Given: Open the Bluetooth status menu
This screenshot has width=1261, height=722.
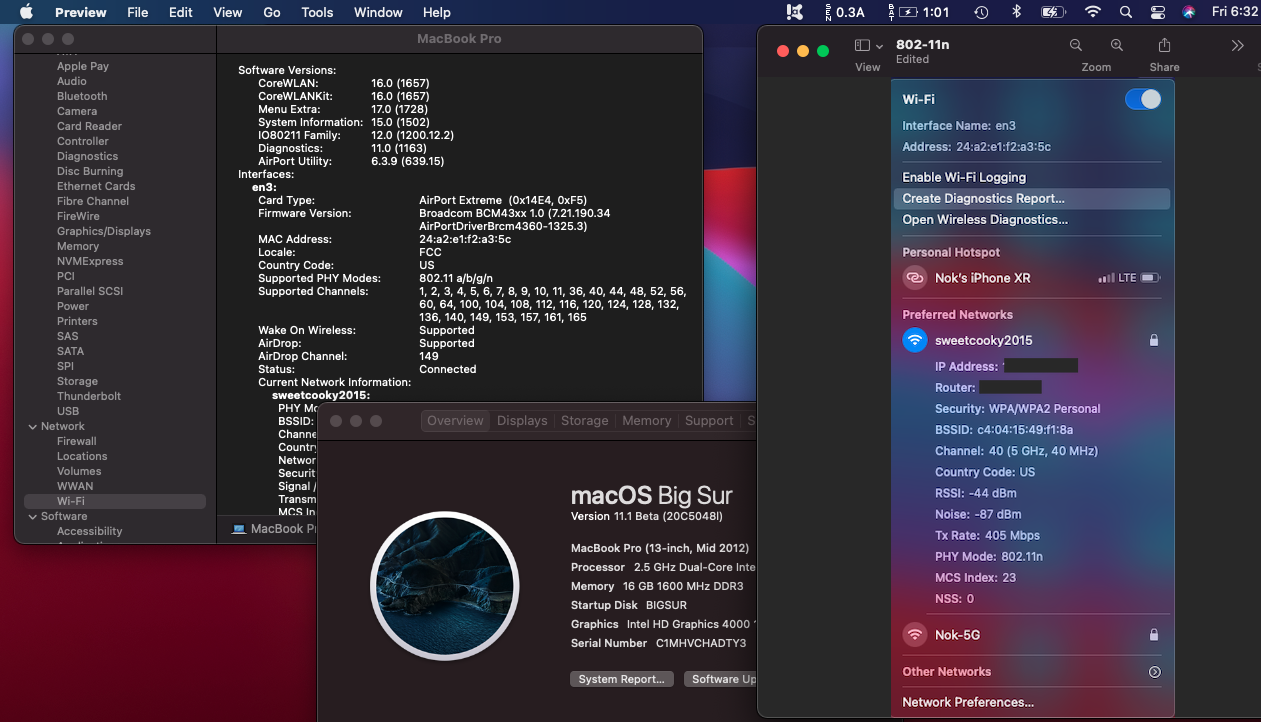Looking at the screenshot, I should pos(1016,12).
